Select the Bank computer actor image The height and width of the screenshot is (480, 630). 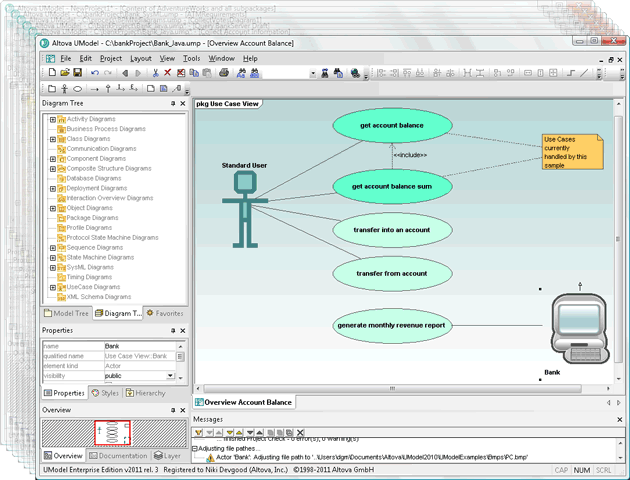coord(580,329)
